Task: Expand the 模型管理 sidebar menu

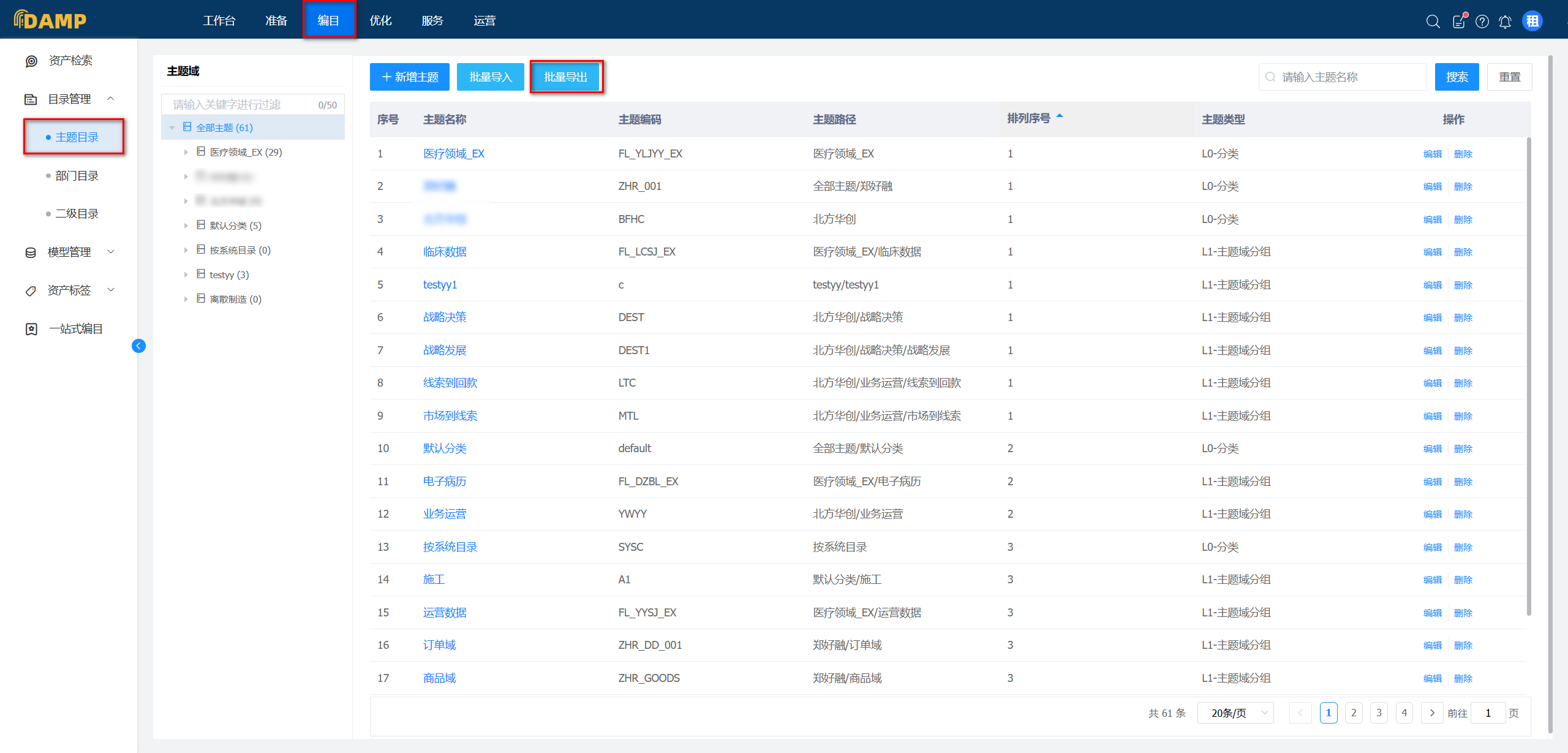Action: (x=69, y=252)
